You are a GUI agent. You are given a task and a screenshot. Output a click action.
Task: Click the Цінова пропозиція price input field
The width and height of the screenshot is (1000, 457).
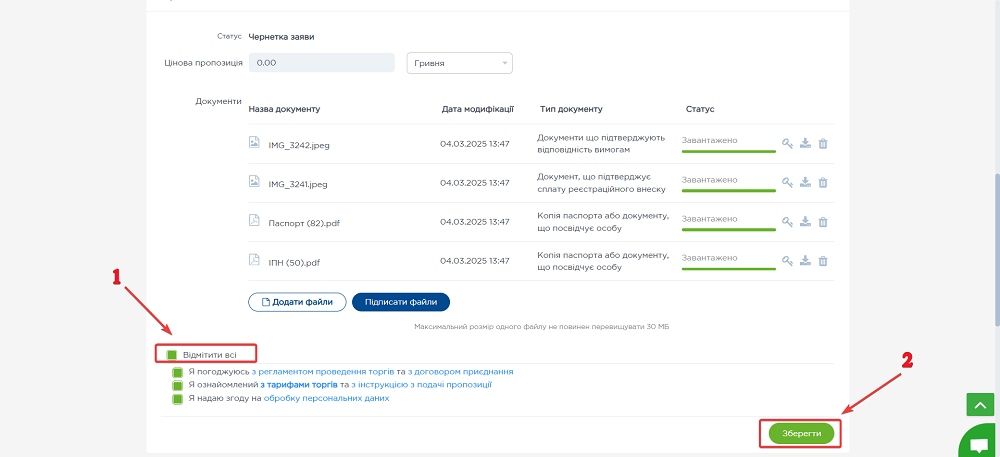point(322,63)
